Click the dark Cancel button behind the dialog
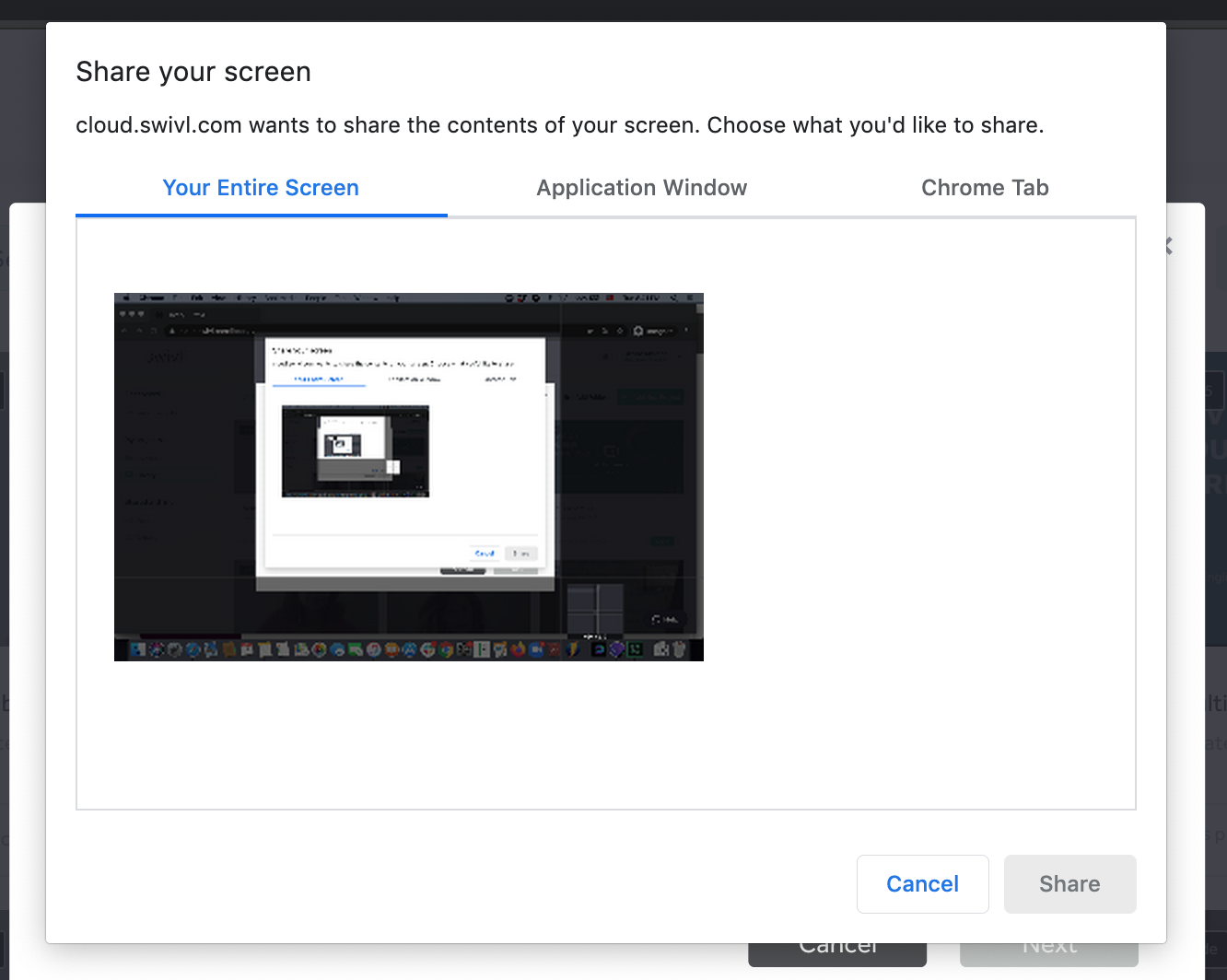 pyautogui.click(x=836, y=954)
